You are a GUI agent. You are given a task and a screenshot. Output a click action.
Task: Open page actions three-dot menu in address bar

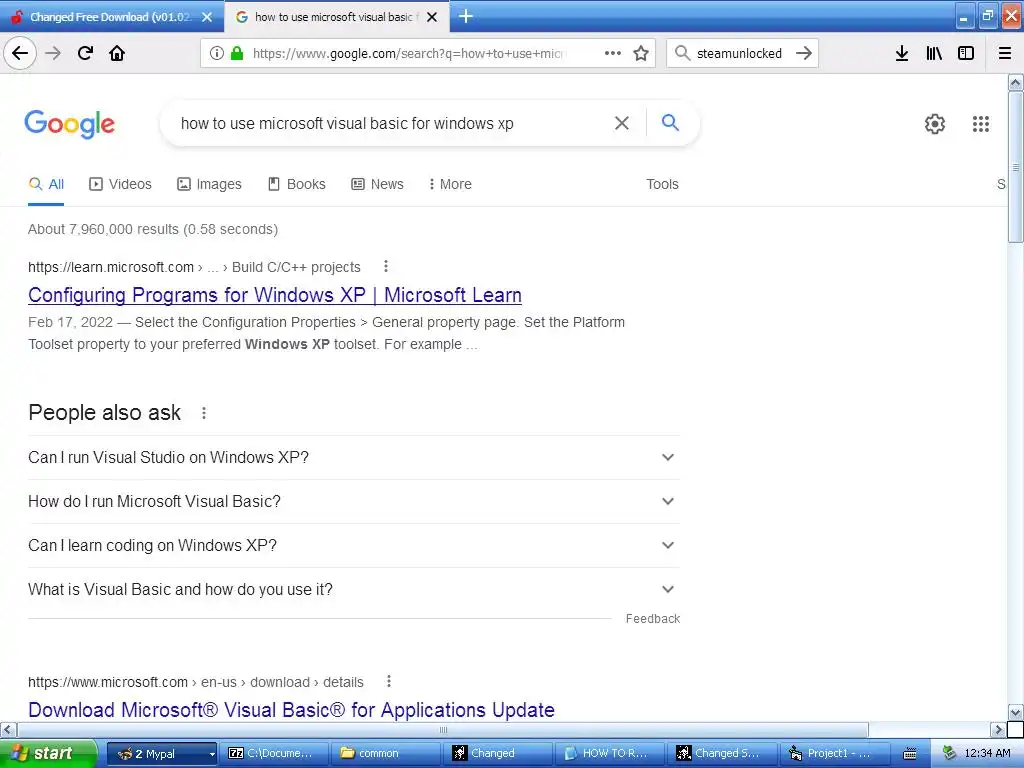(x=613, y=53)
